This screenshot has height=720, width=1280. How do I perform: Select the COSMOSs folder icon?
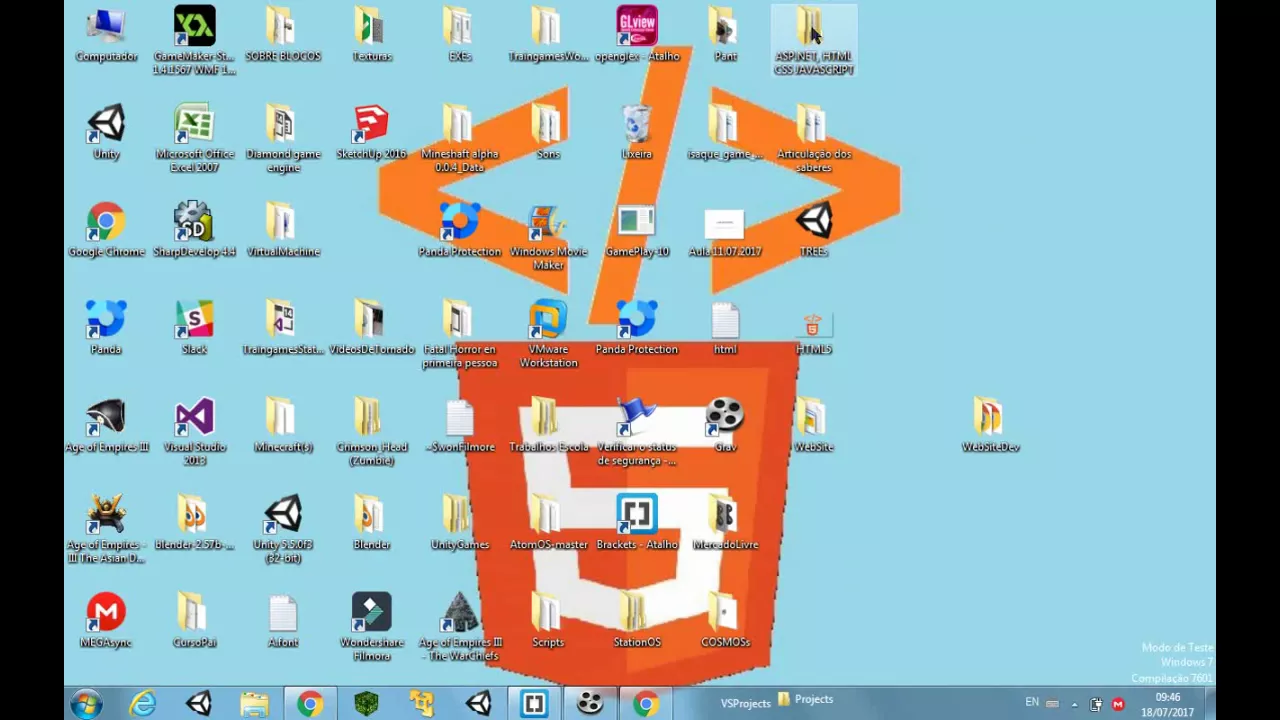click(x=725, y=620)
